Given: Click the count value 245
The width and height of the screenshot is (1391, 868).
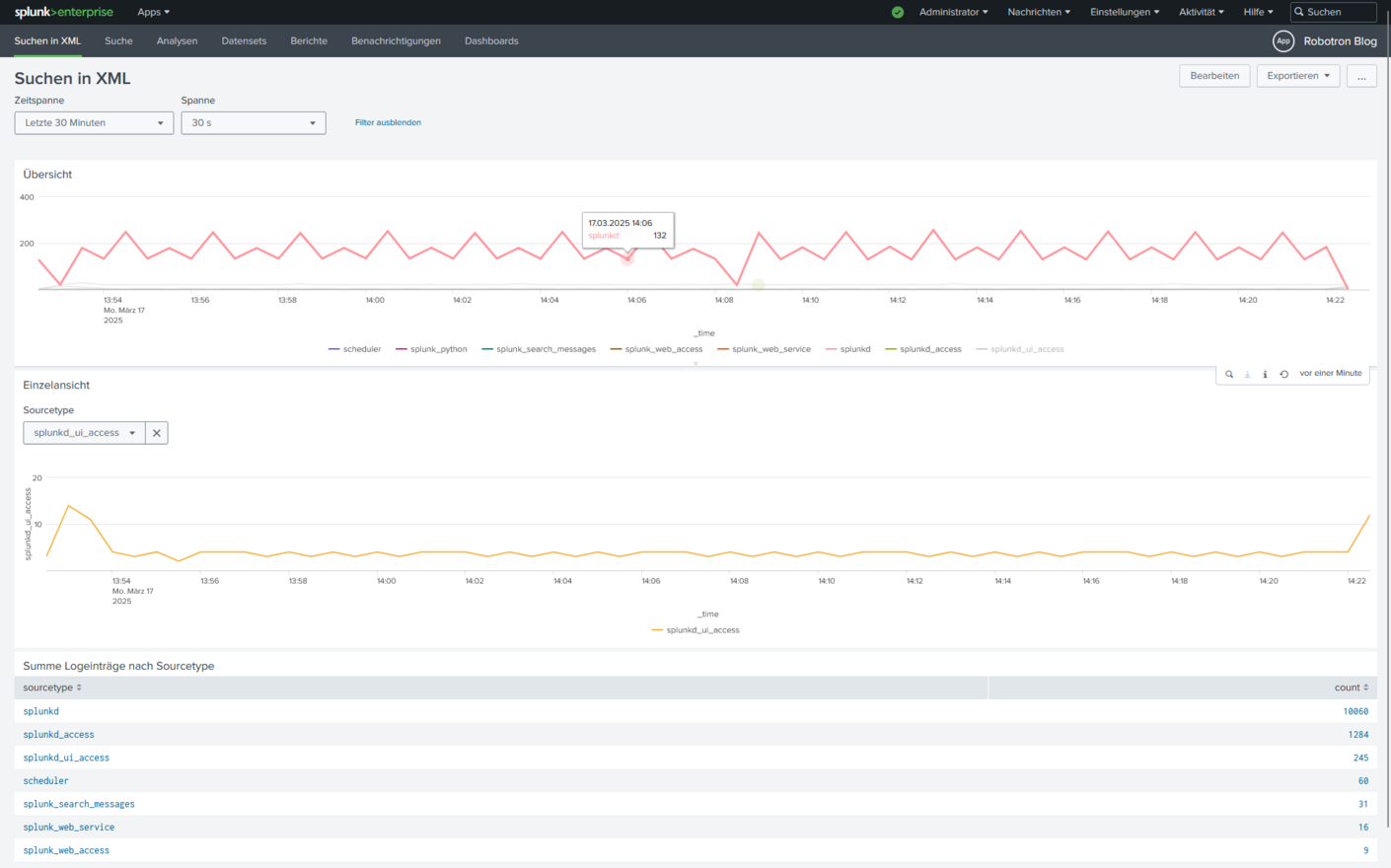Looking at the screenshot, I should [1360, 758].
